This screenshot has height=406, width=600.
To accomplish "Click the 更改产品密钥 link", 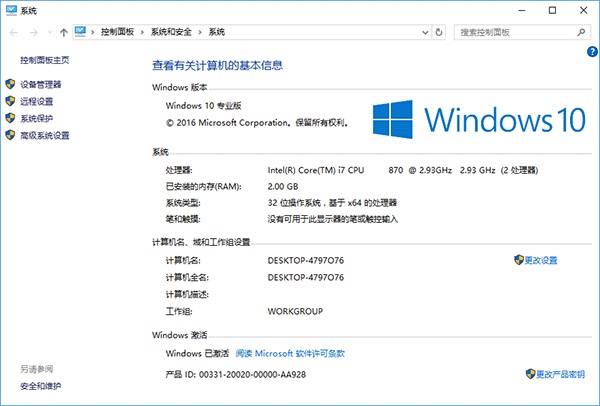I will coord(561,374).
